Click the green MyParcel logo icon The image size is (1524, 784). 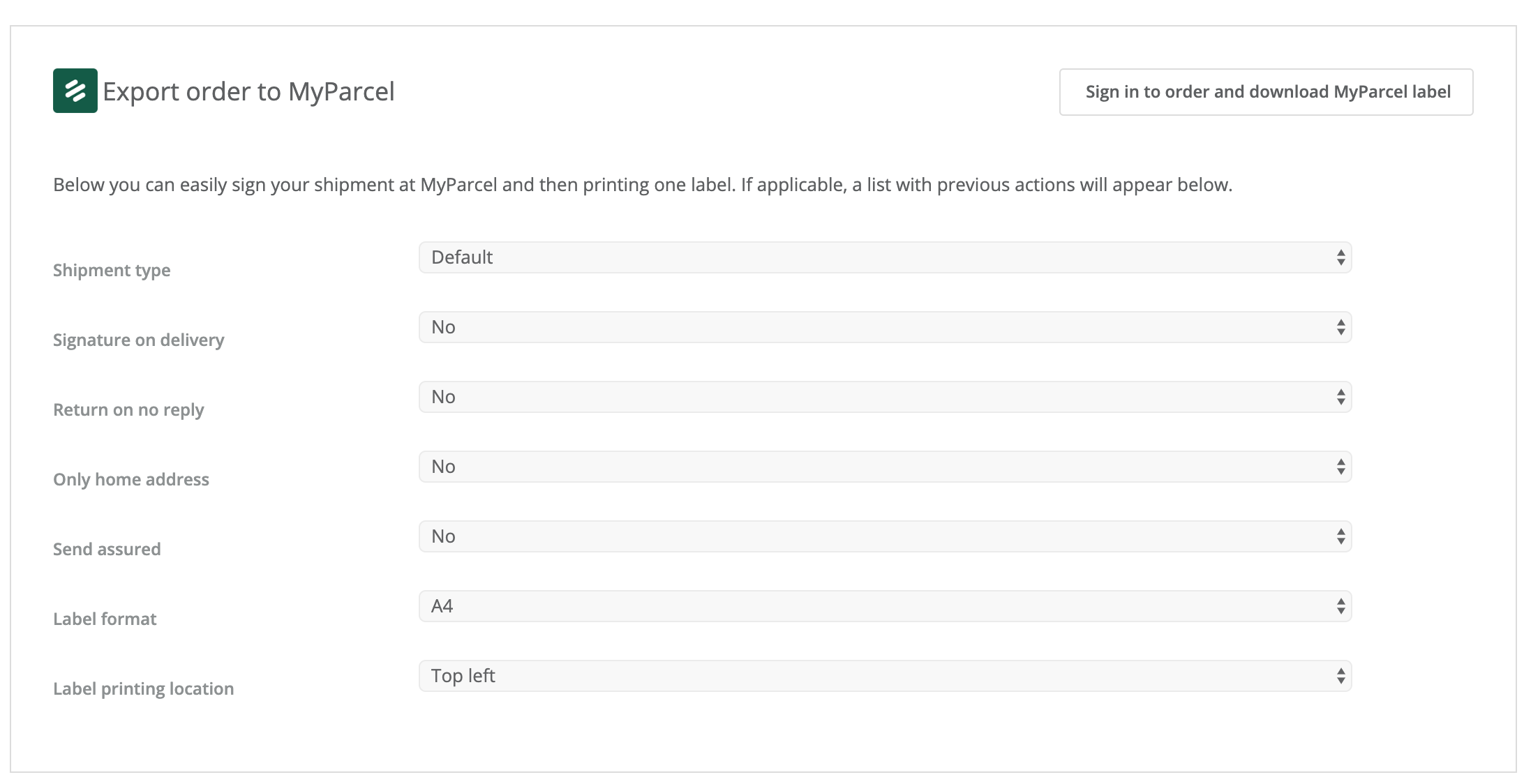[x=75, y=91]
